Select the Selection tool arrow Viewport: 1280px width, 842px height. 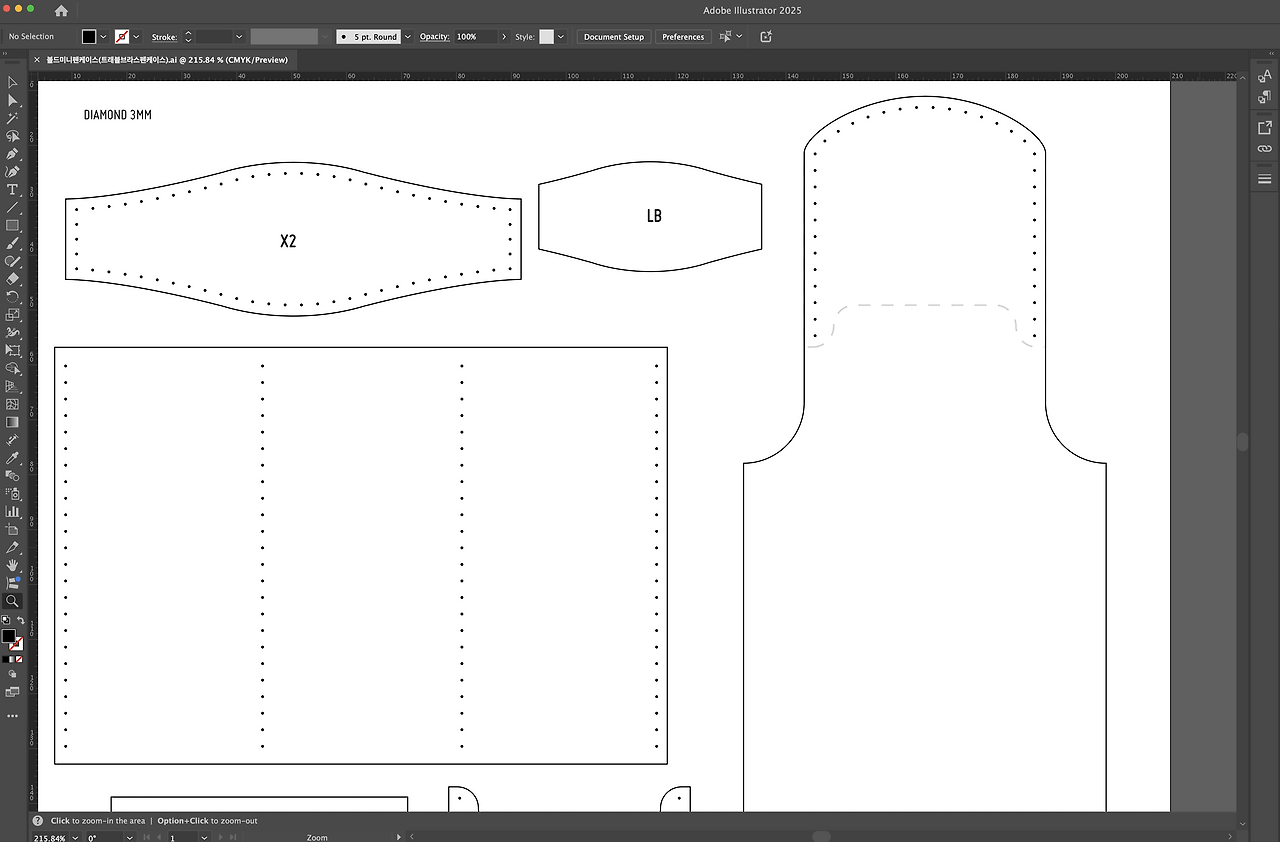(x=13, y=83)
